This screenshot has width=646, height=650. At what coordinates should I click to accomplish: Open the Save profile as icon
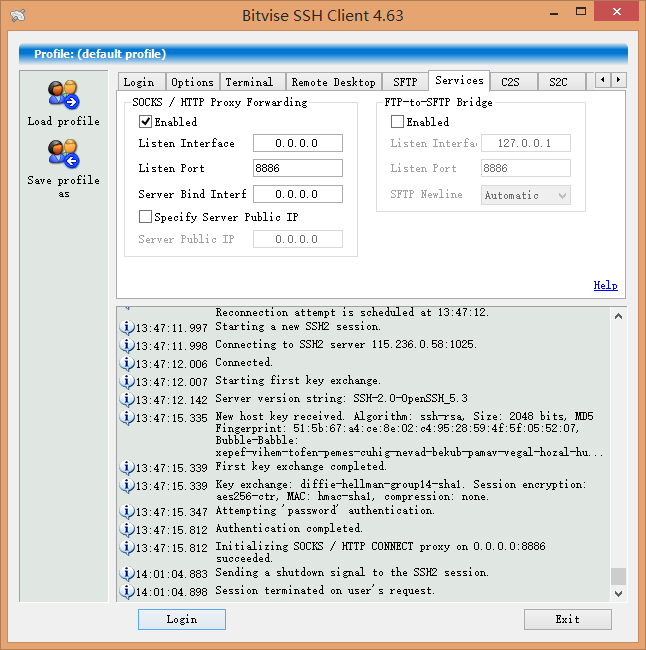(63, 154)
